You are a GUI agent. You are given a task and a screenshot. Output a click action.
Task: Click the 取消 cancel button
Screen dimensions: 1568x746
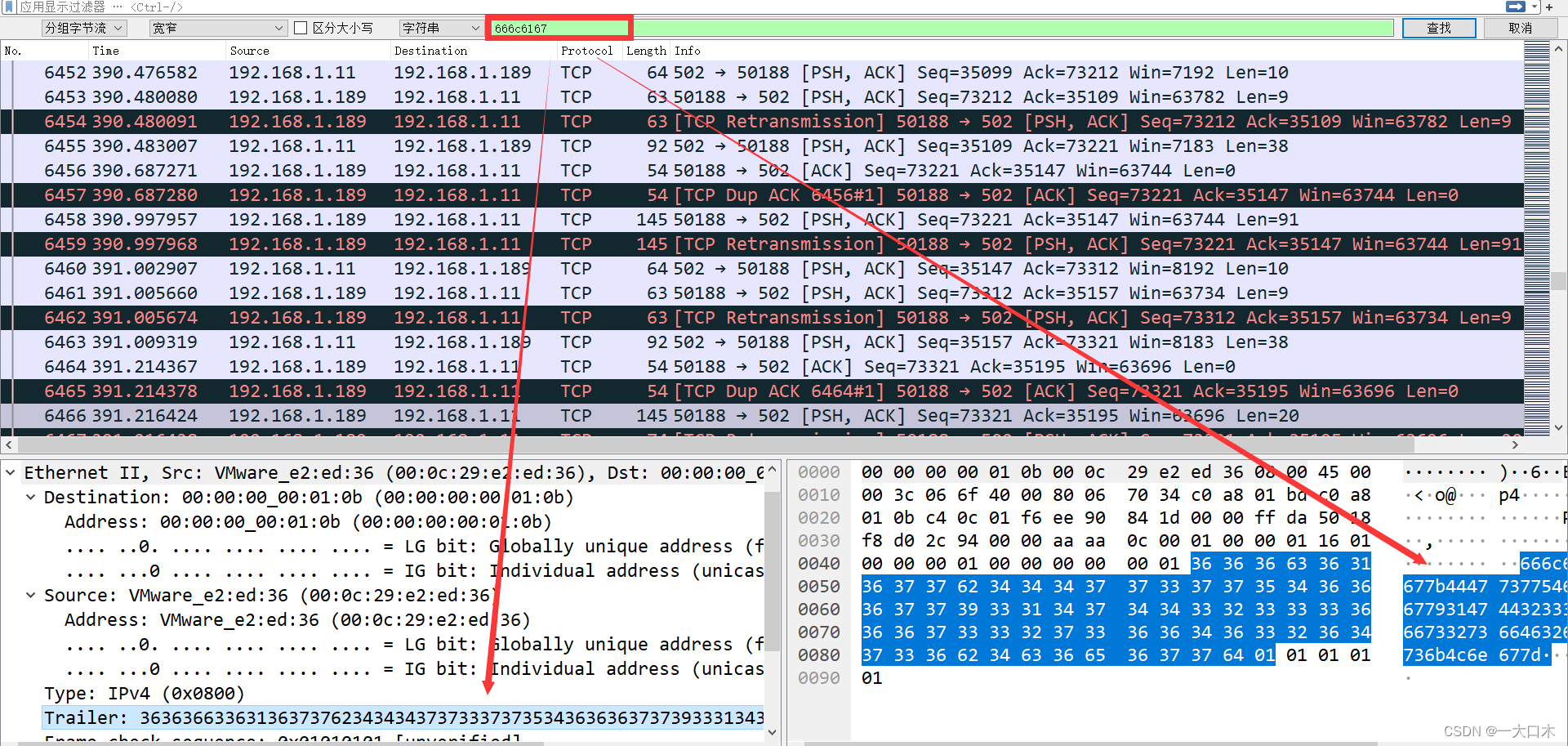click(1521, 27)
